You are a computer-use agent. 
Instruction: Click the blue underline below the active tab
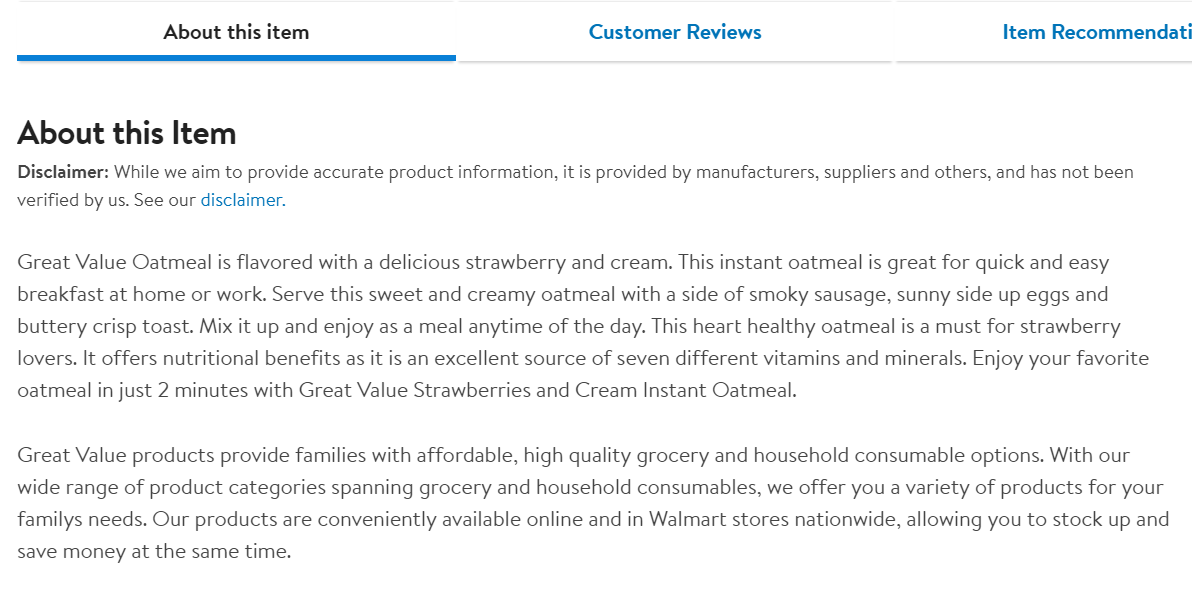[236, 58]
